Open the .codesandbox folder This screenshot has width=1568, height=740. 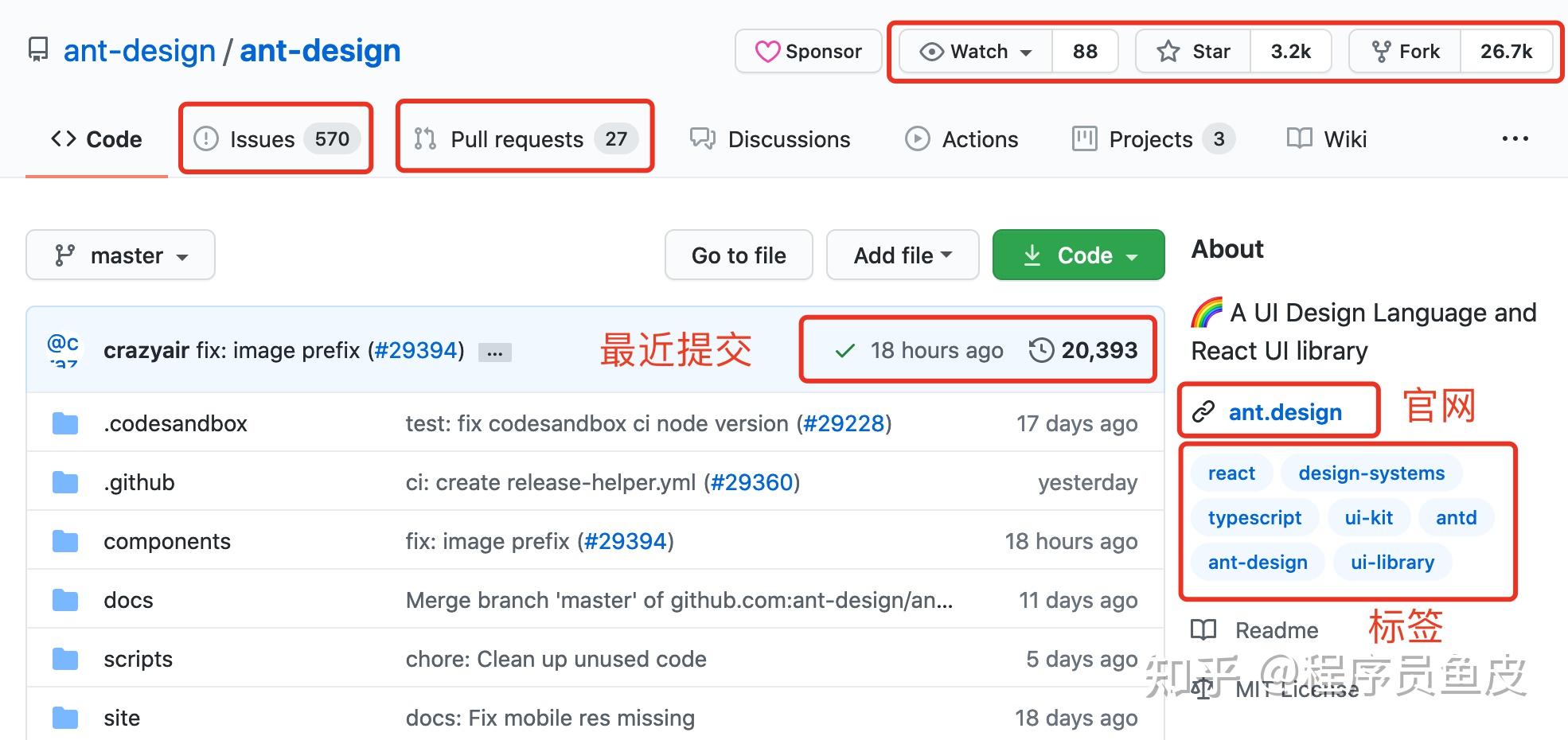[x=175, y=423]
